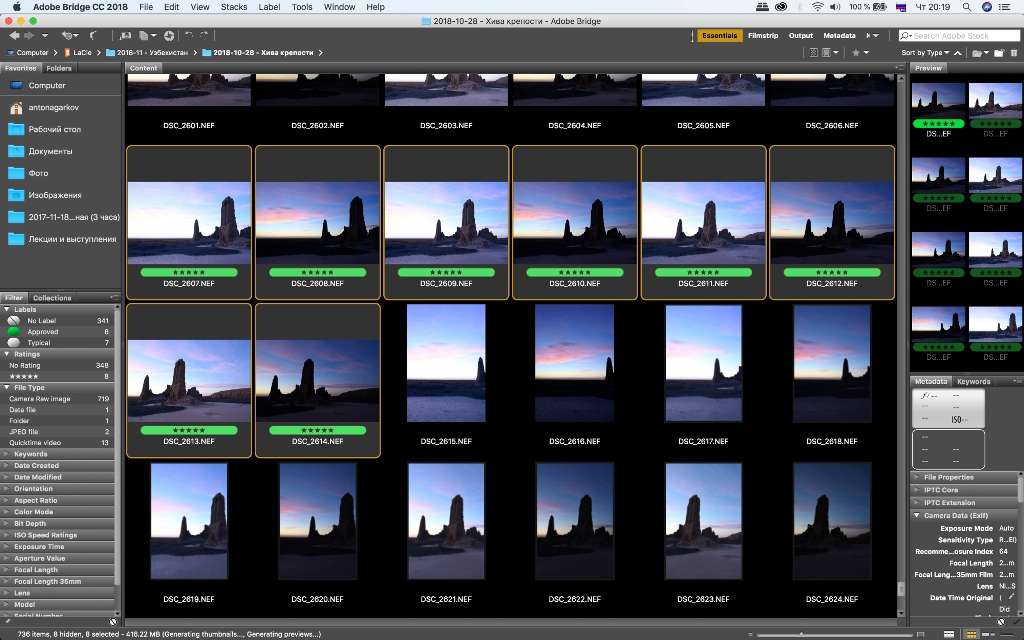Open the File menu

click(146, 7)
